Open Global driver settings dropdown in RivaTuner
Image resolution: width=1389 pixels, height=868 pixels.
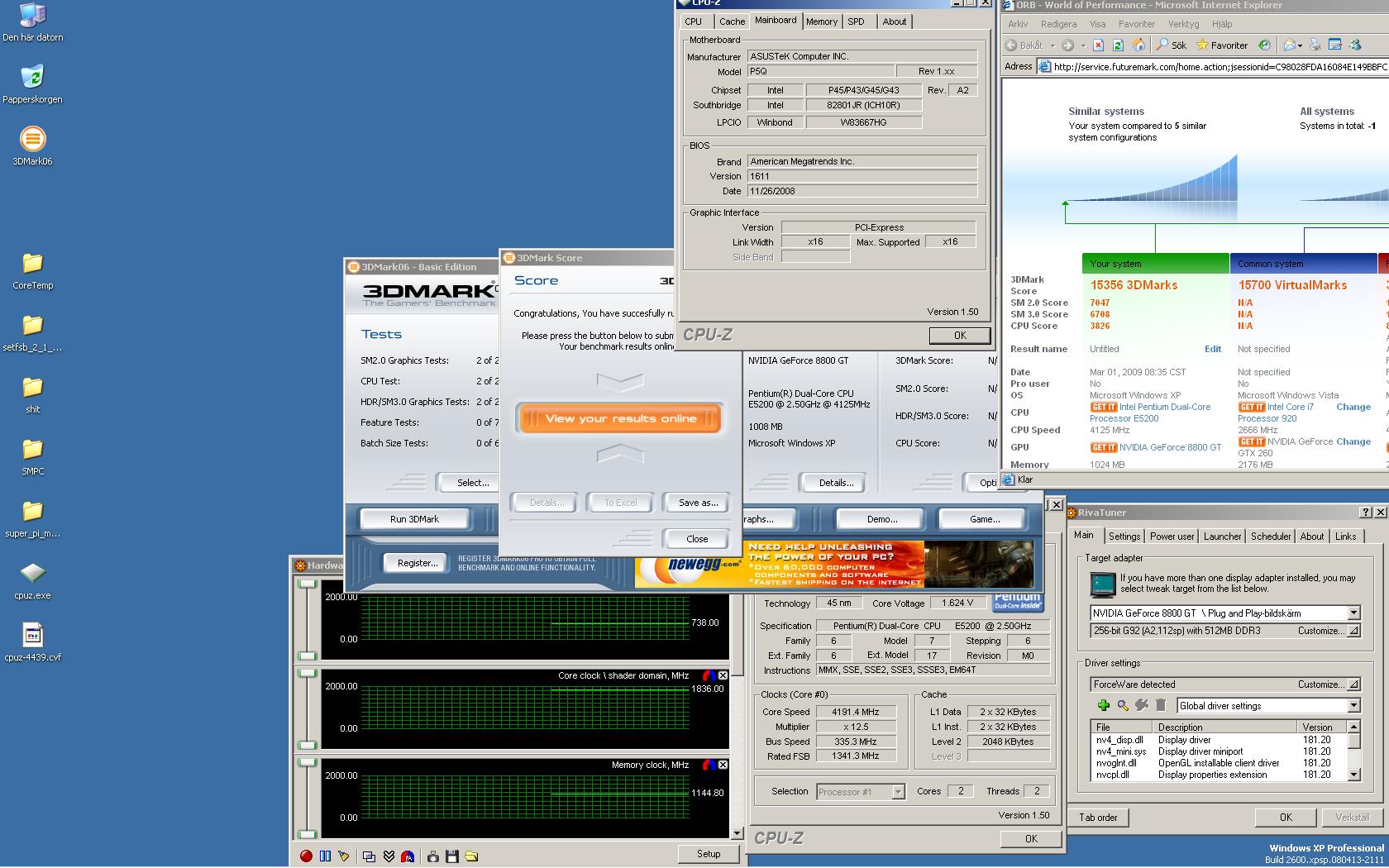click(1353, 705)
